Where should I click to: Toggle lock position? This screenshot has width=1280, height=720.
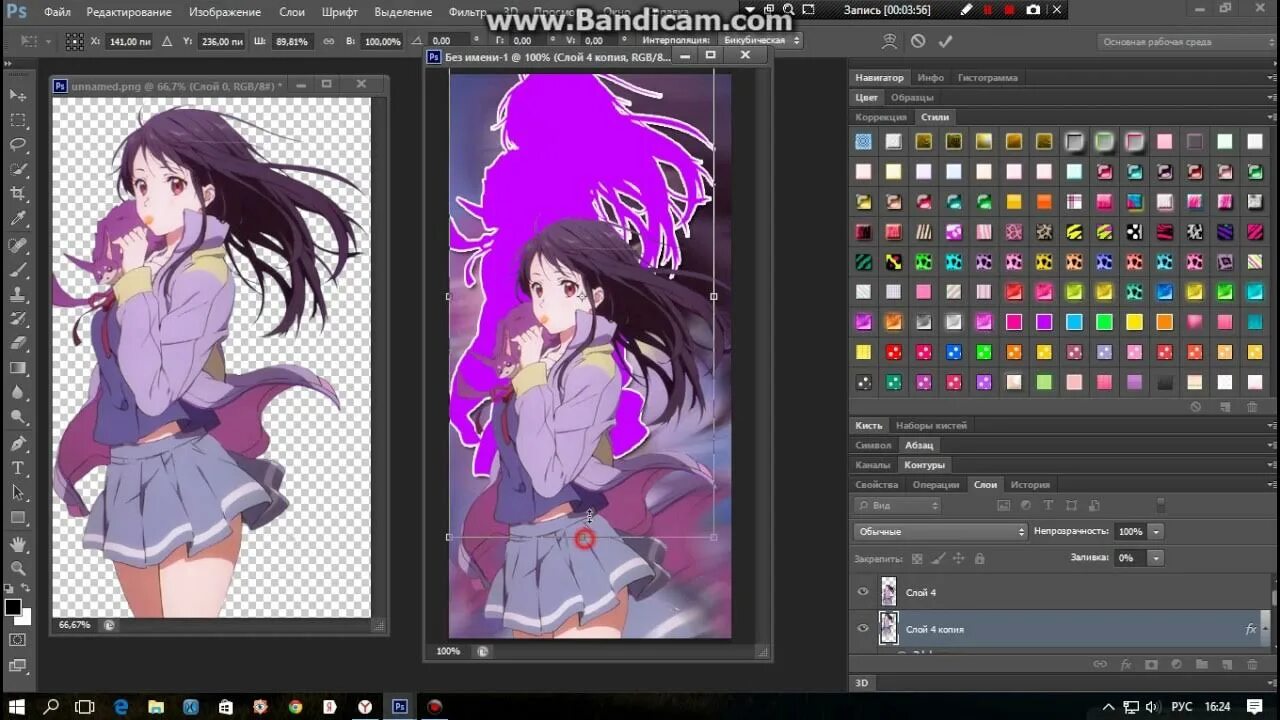(958, 559)
